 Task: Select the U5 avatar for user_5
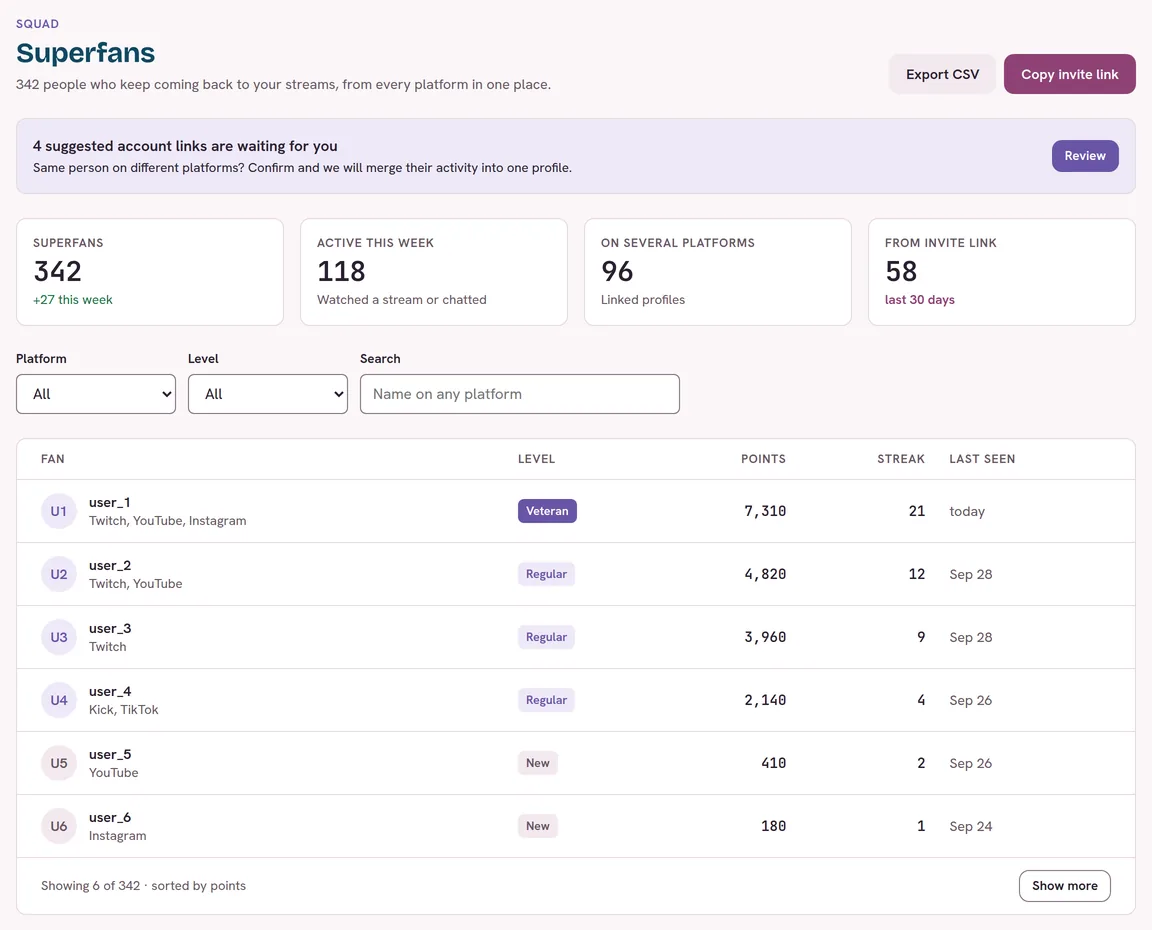pyautogui.click(x=59, y=763)
